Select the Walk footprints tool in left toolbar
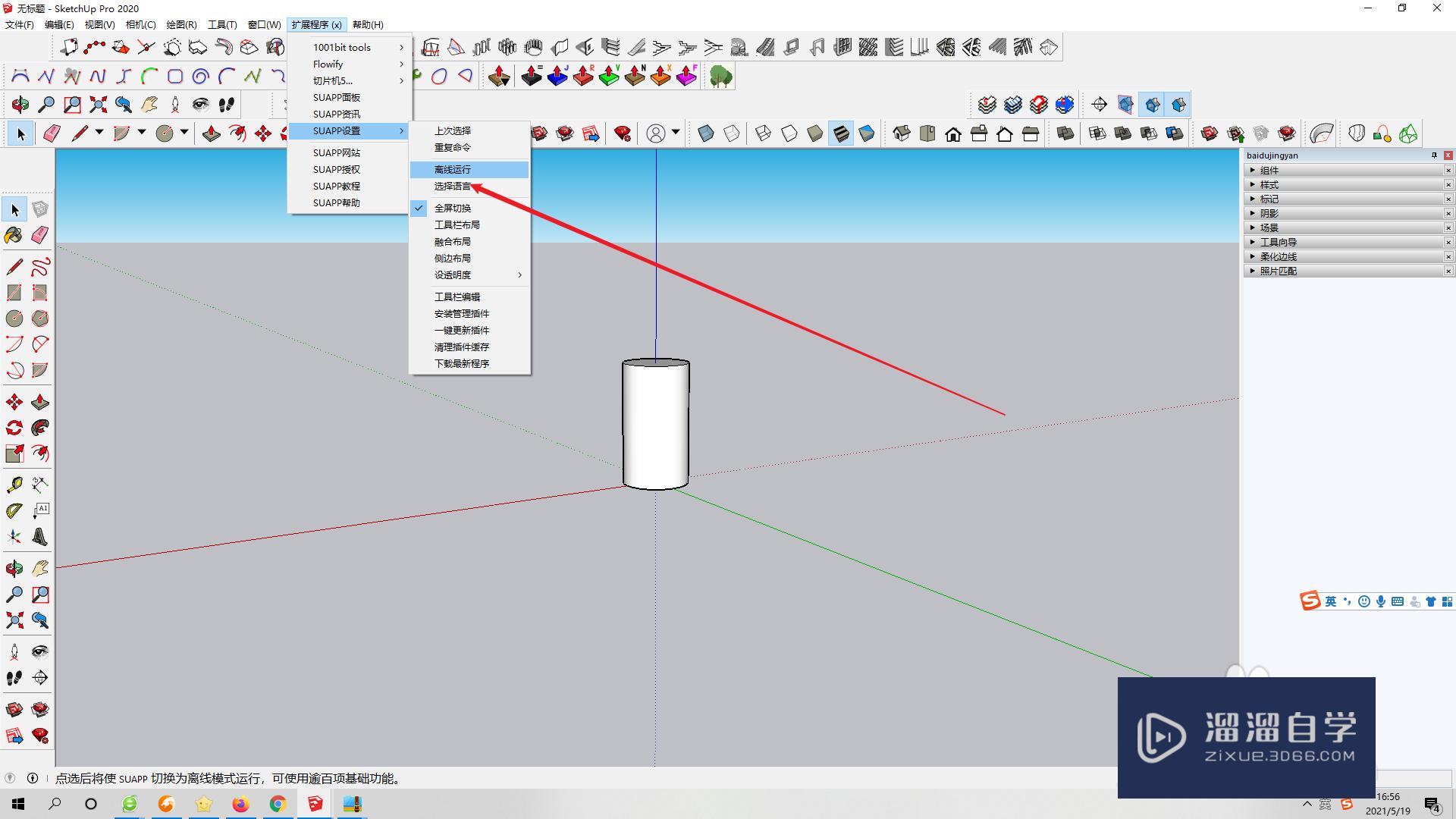The width and height of the screenshot is (1456, 819). coord(14,677)
